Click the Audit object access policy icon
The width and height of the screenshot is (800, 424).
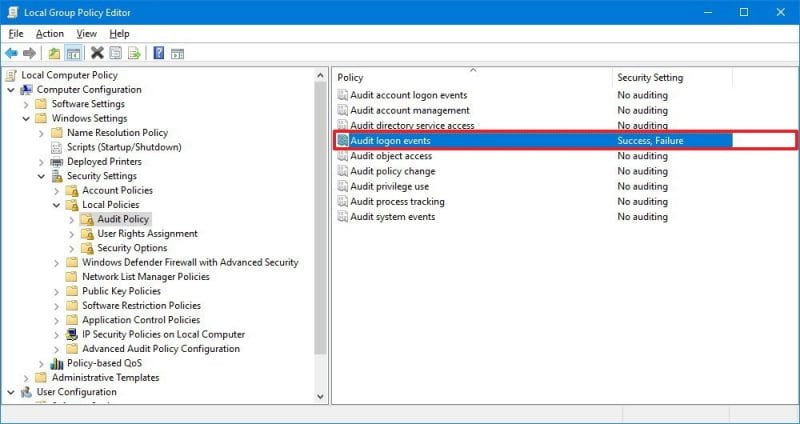(x=343, y=156)
